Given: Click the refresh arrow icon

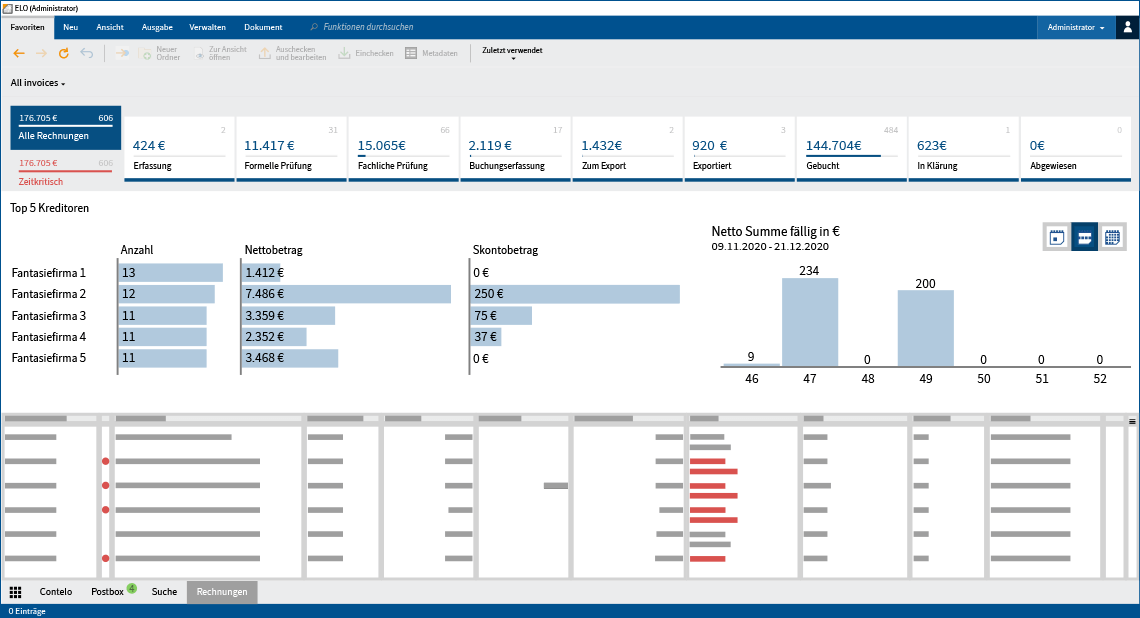Looking at the screenshot, I should tap(64, 53).
